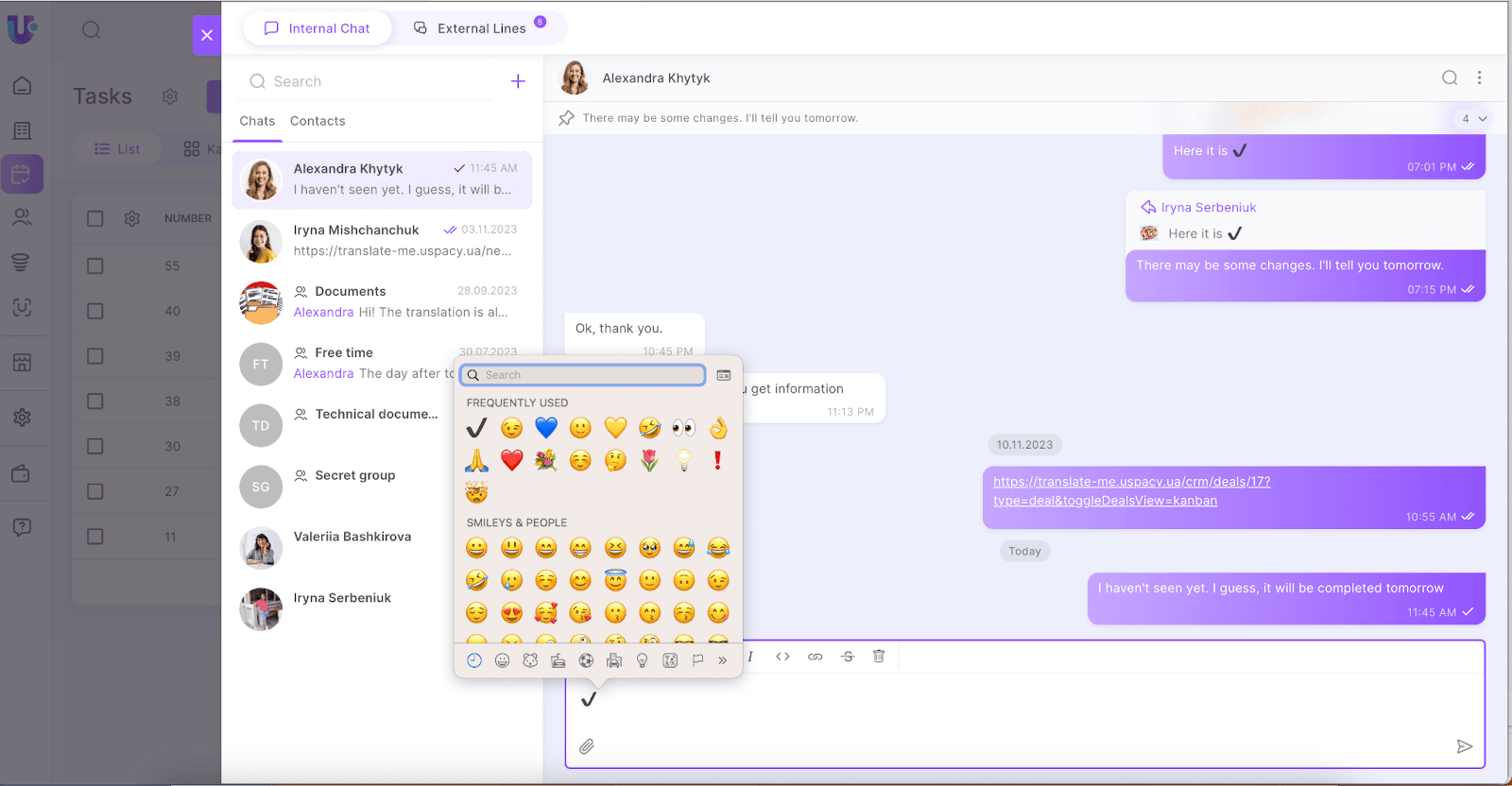Click the trash icon in editor toolbar
The height and width of the screenshot is (786, 1512).
tap(879, 657)
